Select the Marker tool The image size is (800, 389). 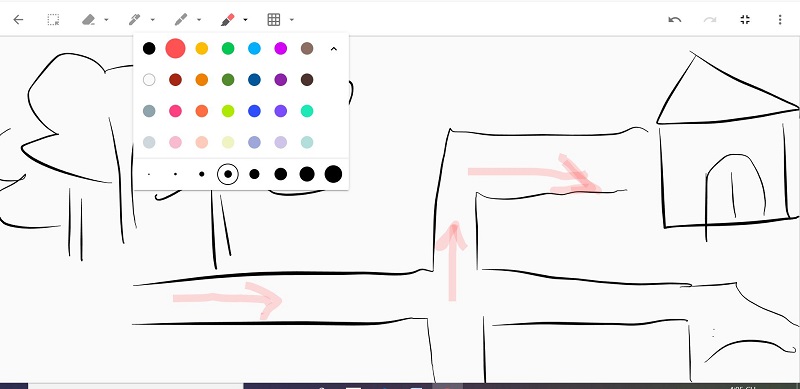pyautogui.click(x=181, y=20)
